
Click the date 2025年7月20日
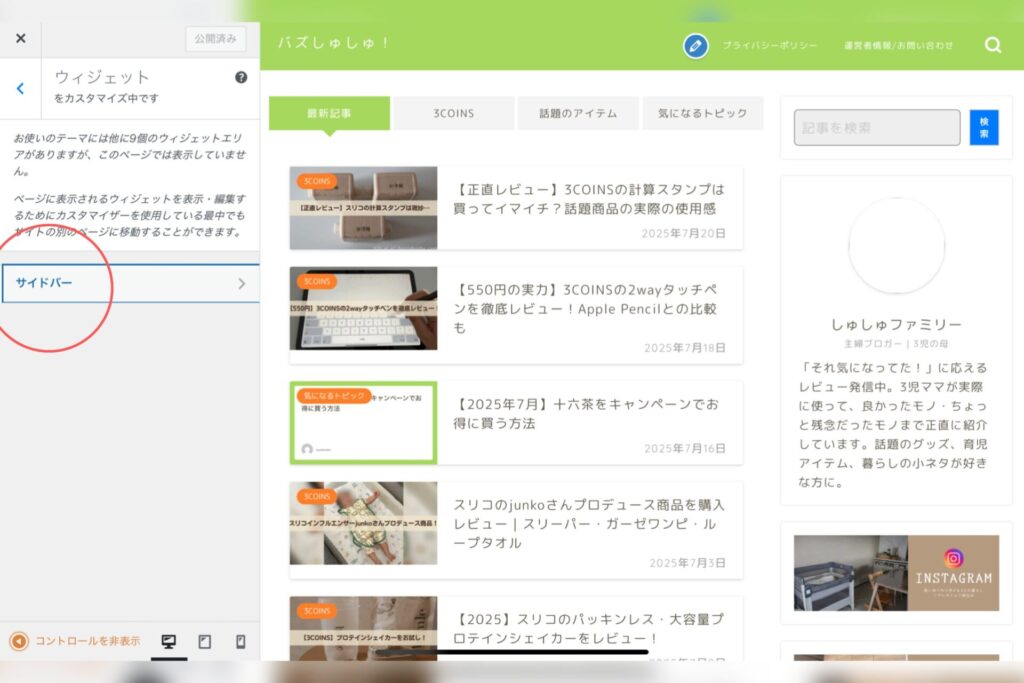[x=683, y=233]
